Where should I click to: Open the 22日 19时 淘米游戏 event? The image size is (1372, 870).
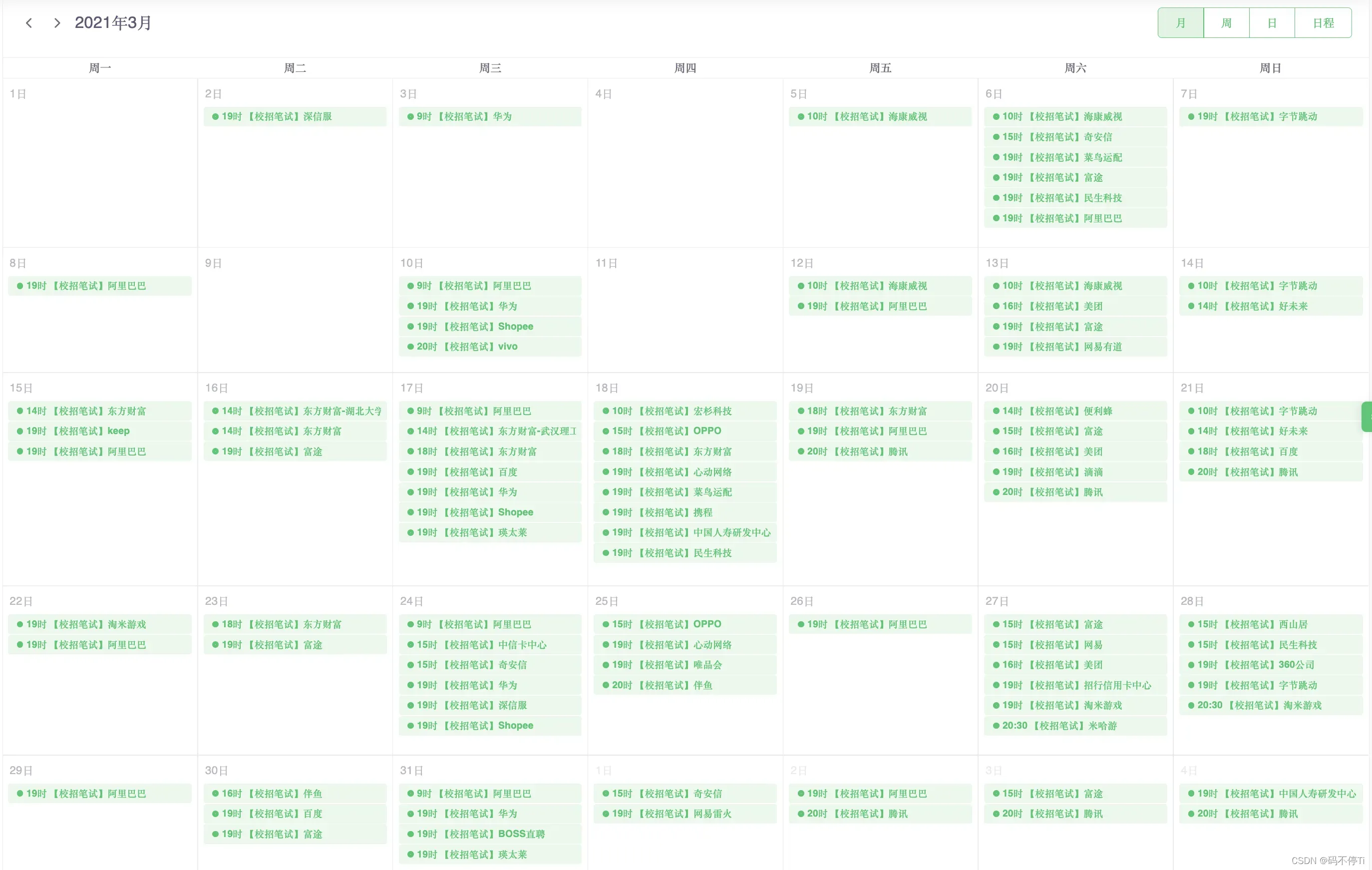coord(100,624)
